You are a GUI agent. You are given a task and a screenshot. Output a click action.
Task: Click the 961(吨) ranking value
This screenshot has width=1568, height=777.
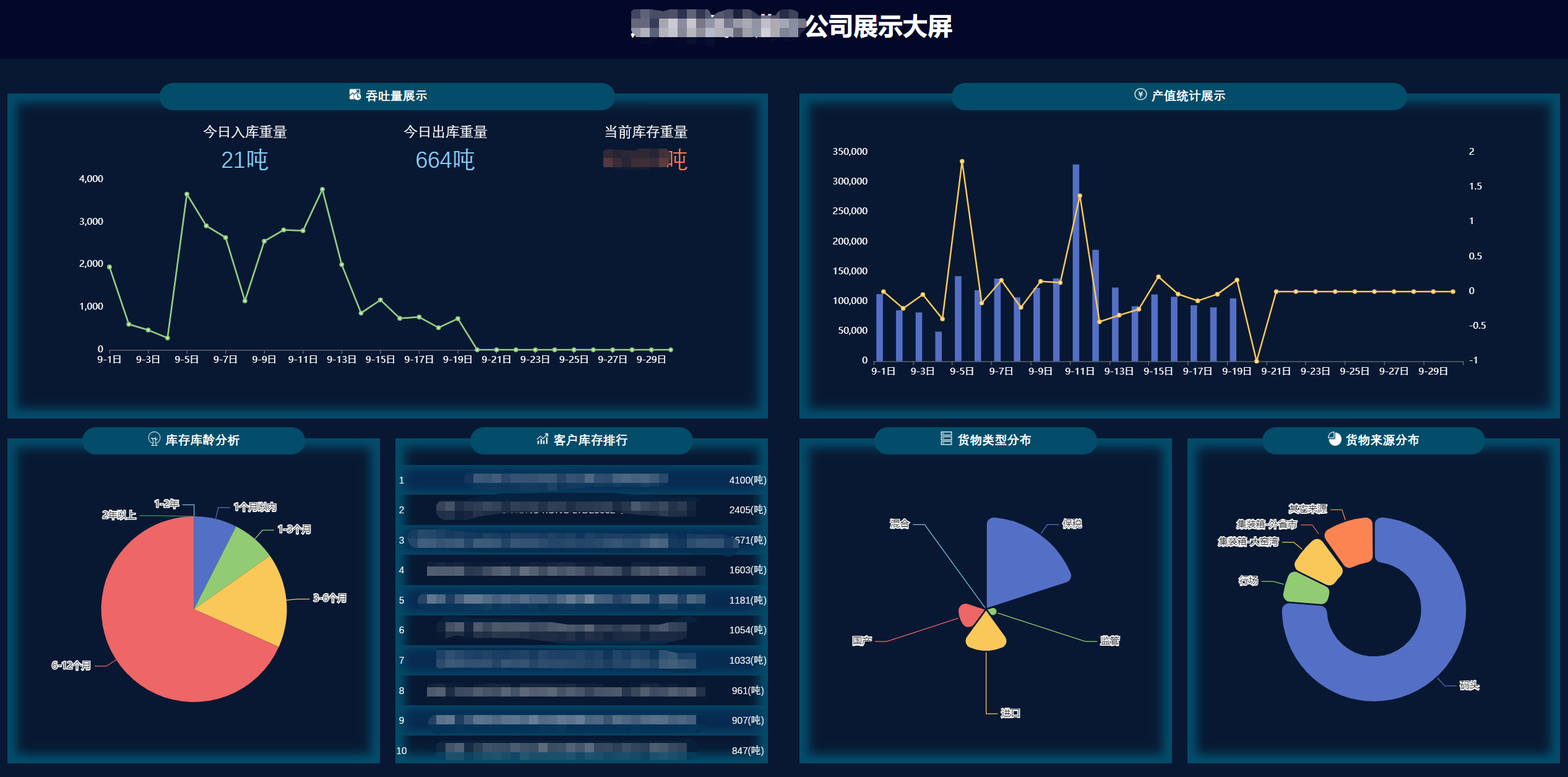pyautogui.click(x=747, y=691)
